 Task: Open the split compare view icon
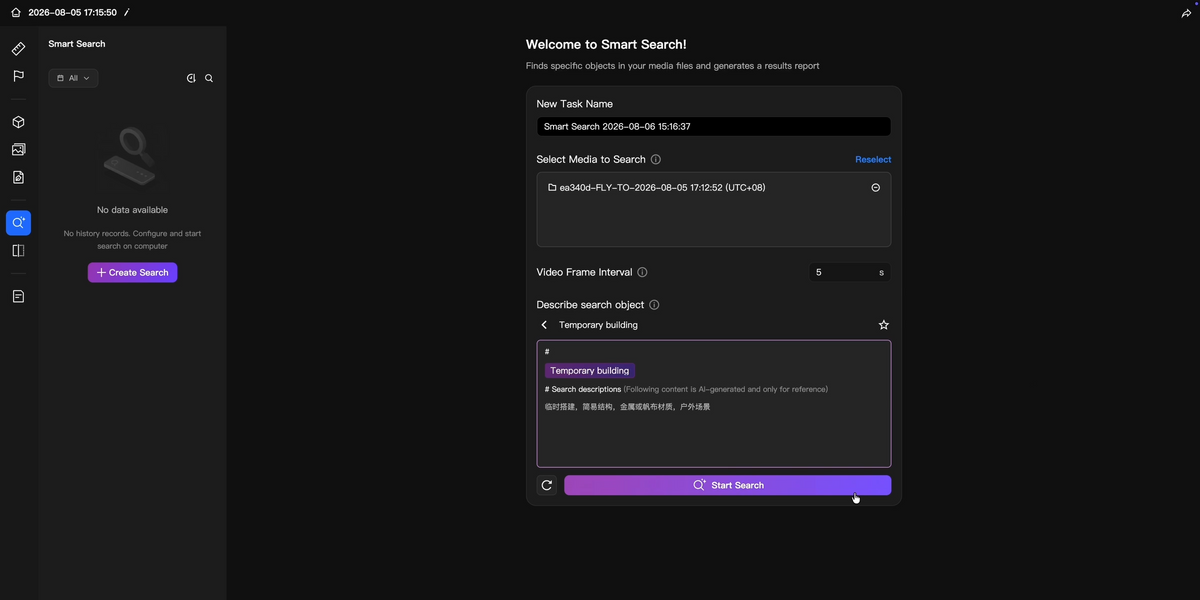coord(18,251)
